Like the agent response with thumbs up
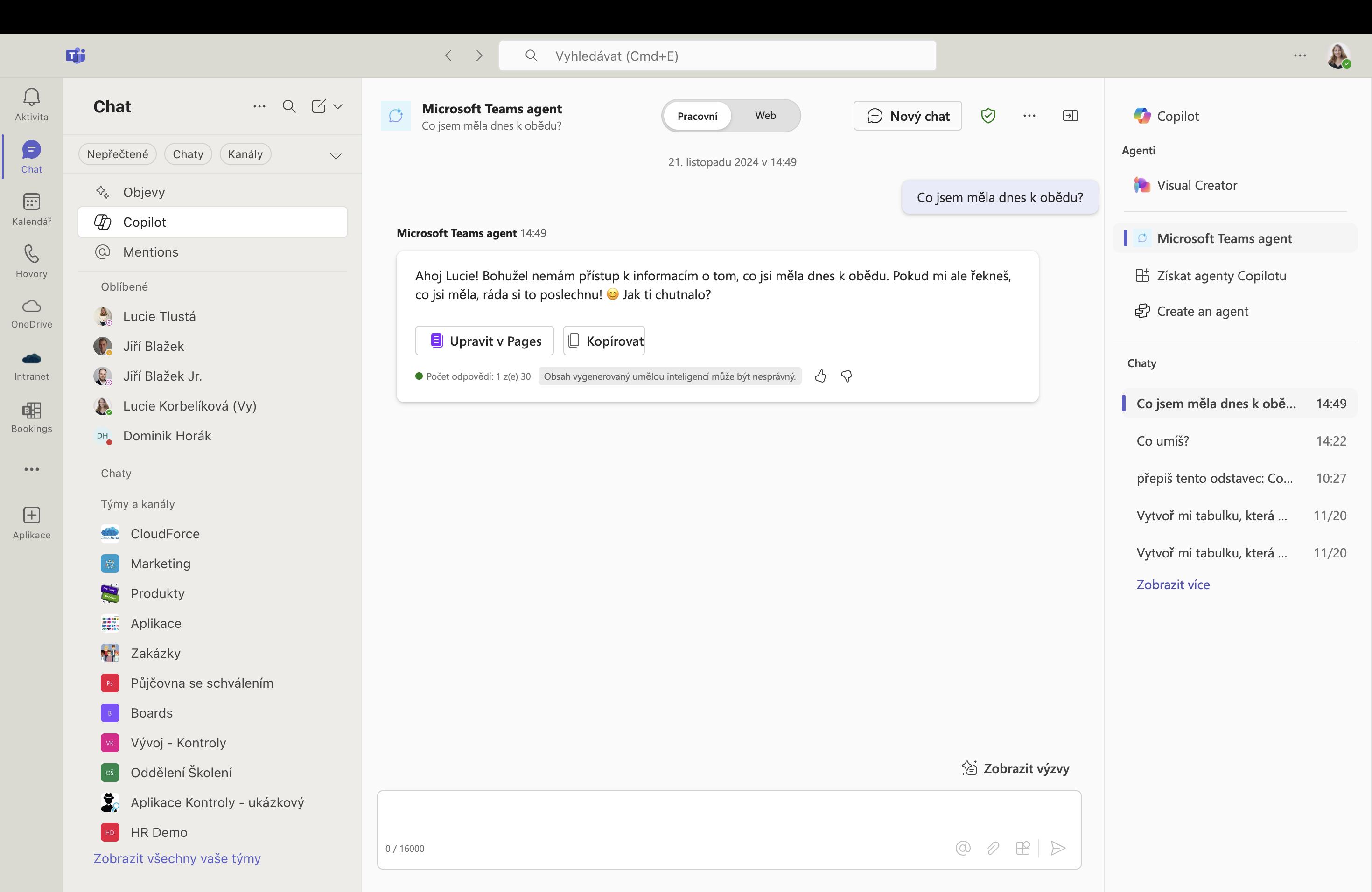 [x=820, y=376]
